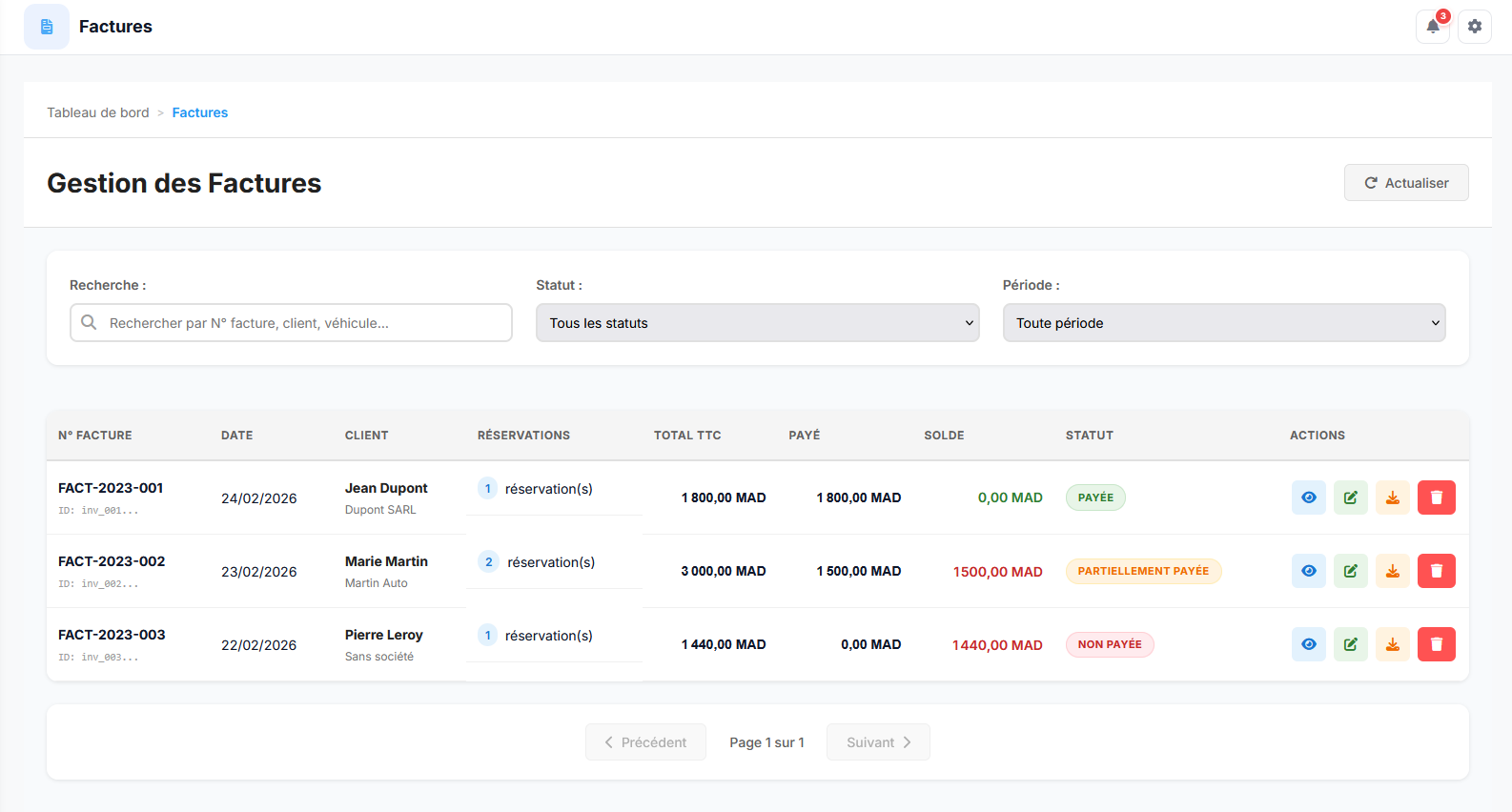
Task: View invoice FACT-2023-001 with eye icon
Action: tap(1308, 497)
